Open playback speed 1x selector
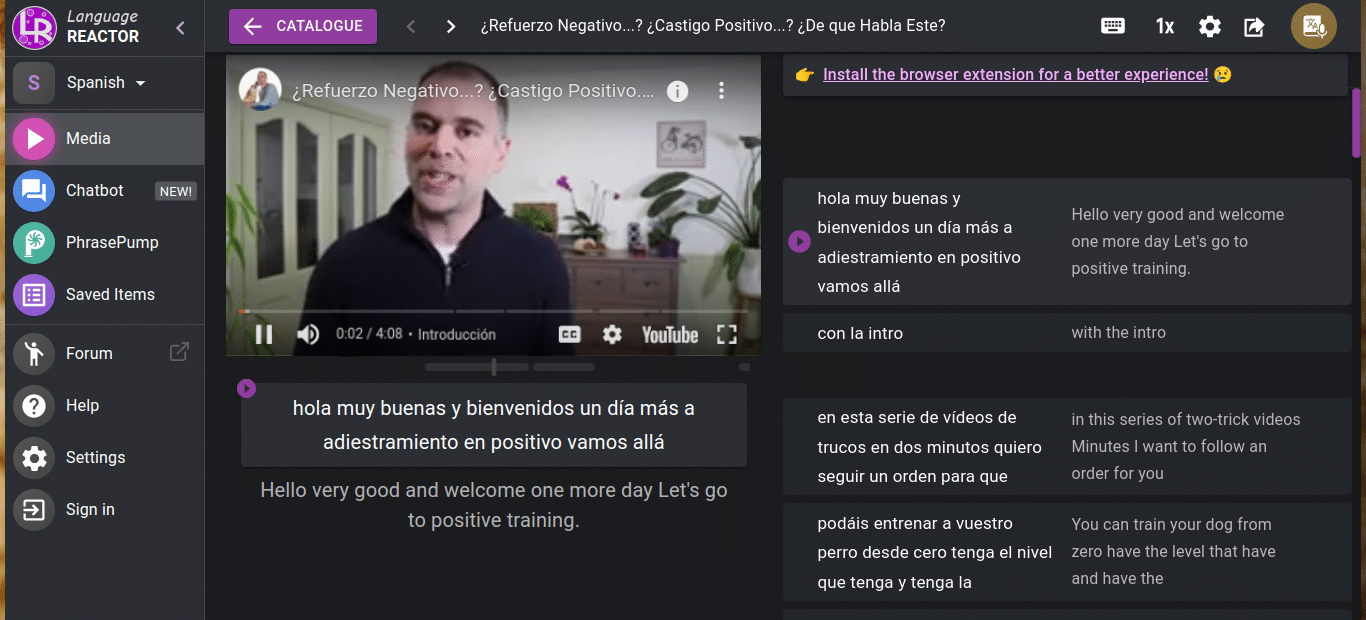Screen dimensions: 1366x620 point(1164,27)
